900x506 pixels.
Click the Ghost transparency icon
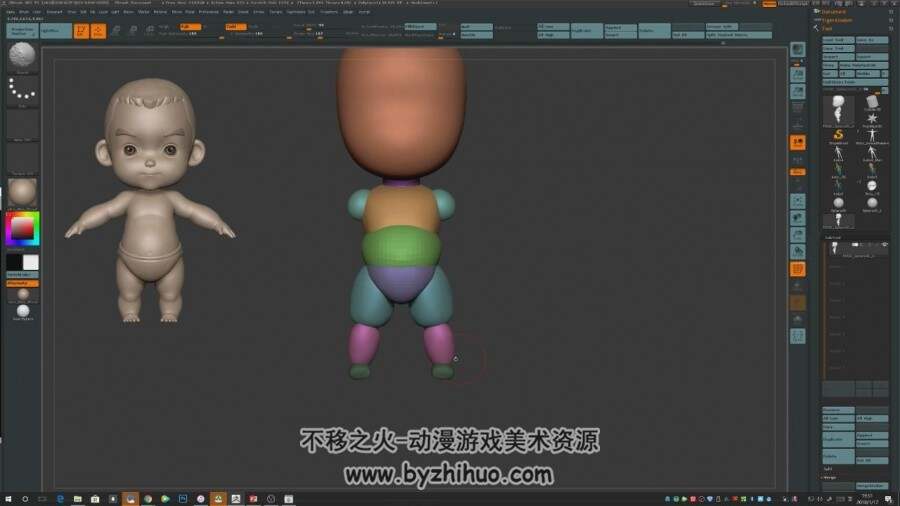click(798, 303)
